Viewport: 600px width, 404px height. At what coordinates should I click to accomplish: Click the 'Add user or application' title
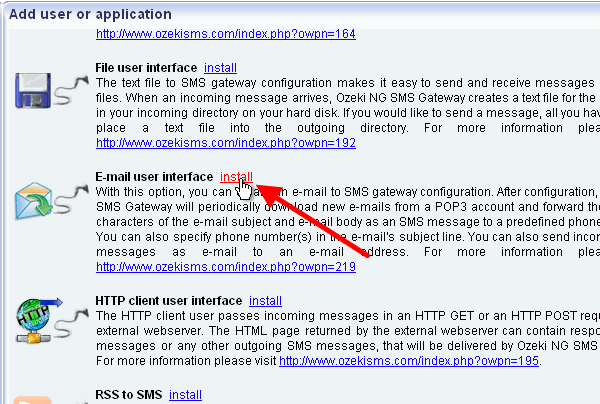point(90,14)
